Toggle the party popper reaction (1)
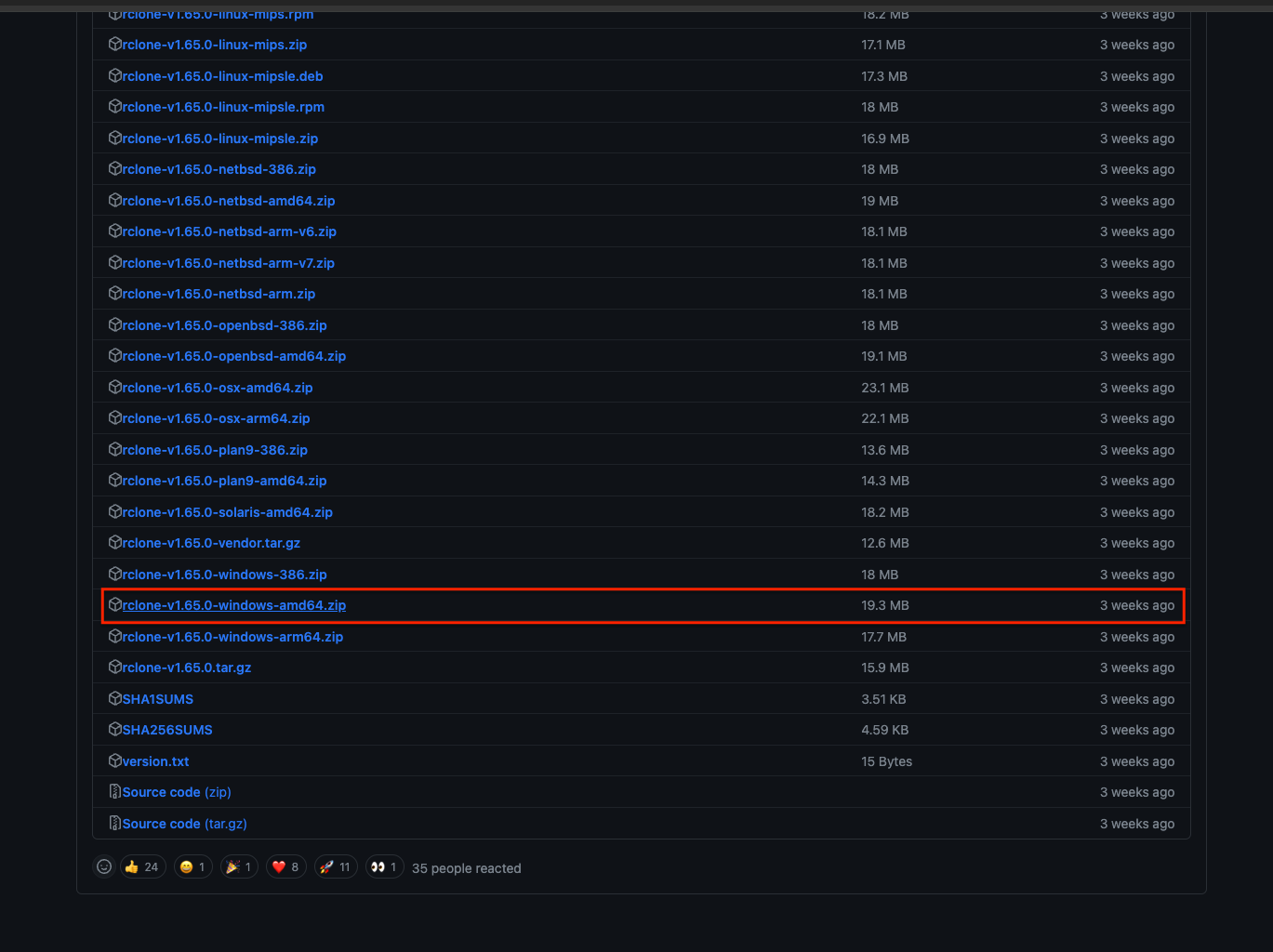Screen dimensions: 1273x952 tap(240, 866)
